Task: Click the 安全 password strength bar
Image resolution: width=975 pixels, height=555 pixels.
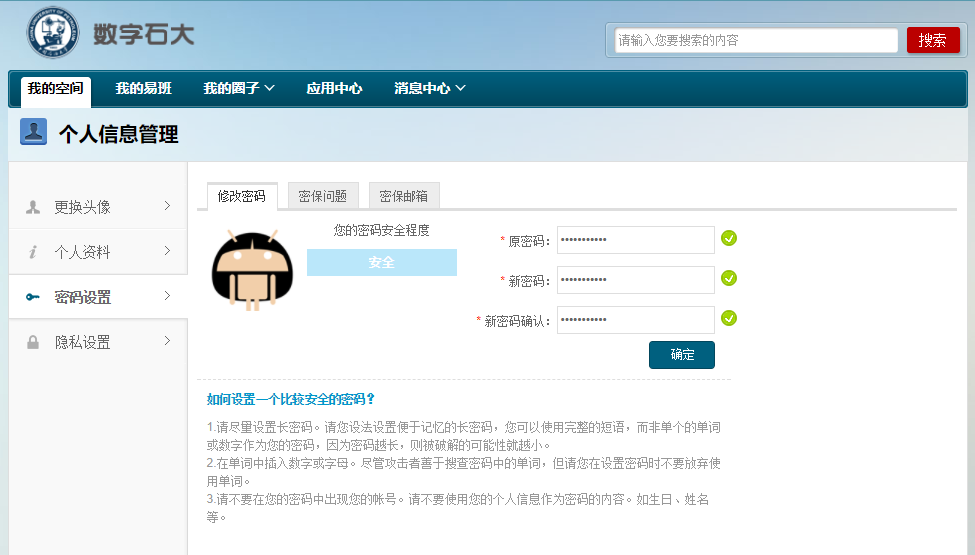Action: [382, 262]
